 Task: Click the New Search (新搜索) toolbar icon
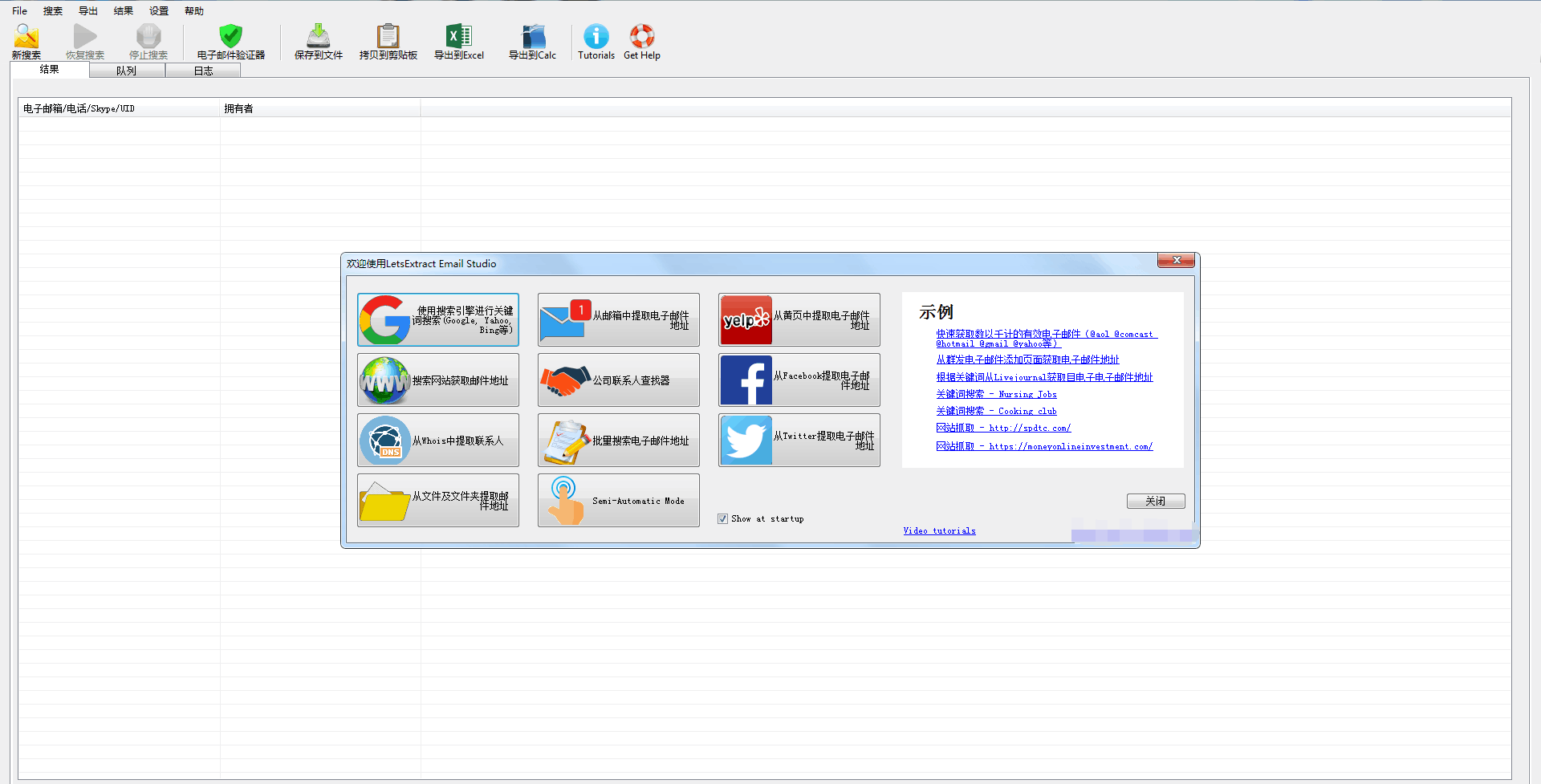(x=26, y=42)
